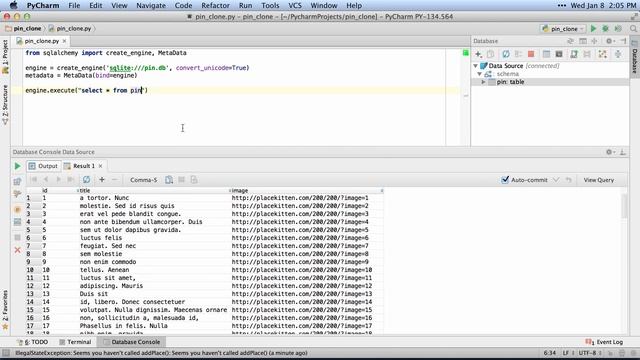
Task: Open the Navigate menu
Action: pyautogui.click(x=151, y=5)
